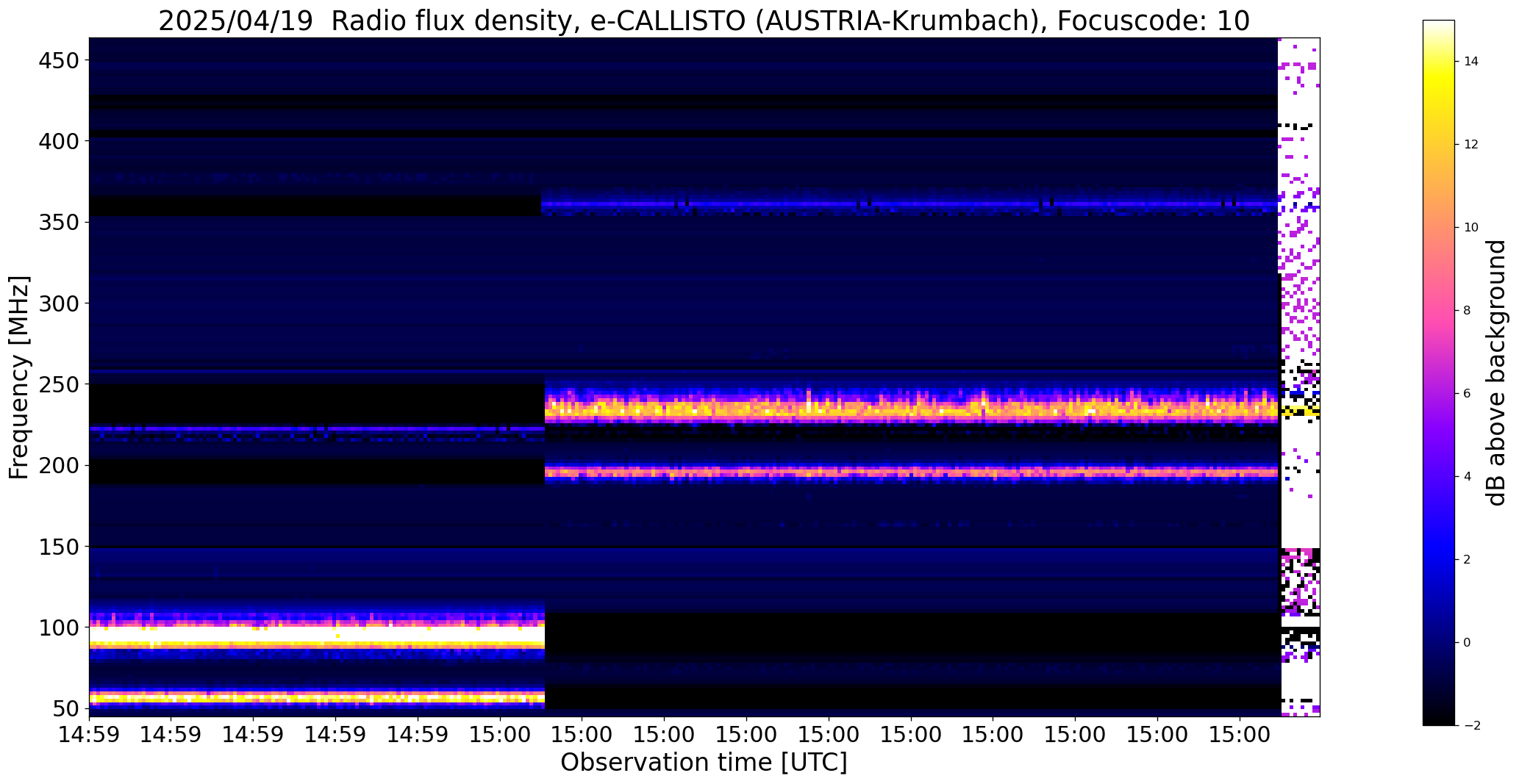The image size is (1519, 784).
Task: Select the "Frequency [MHz]" y-axis label
Action: (20, 377)
